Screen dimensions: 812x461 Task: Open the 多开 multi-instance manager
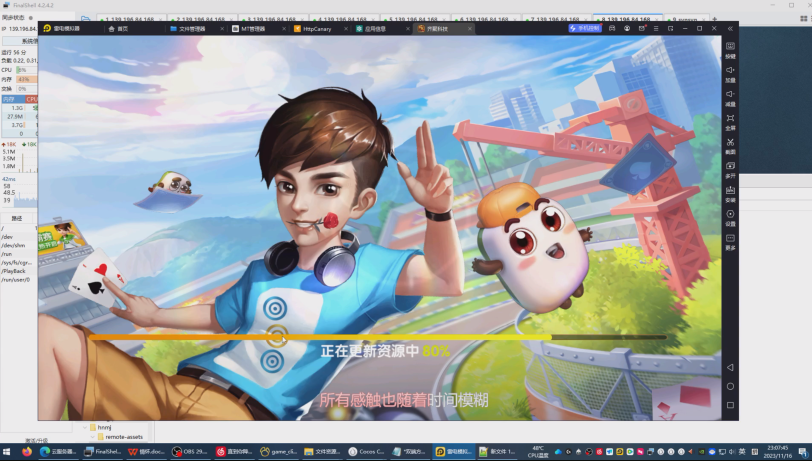(x=730, y=169)
